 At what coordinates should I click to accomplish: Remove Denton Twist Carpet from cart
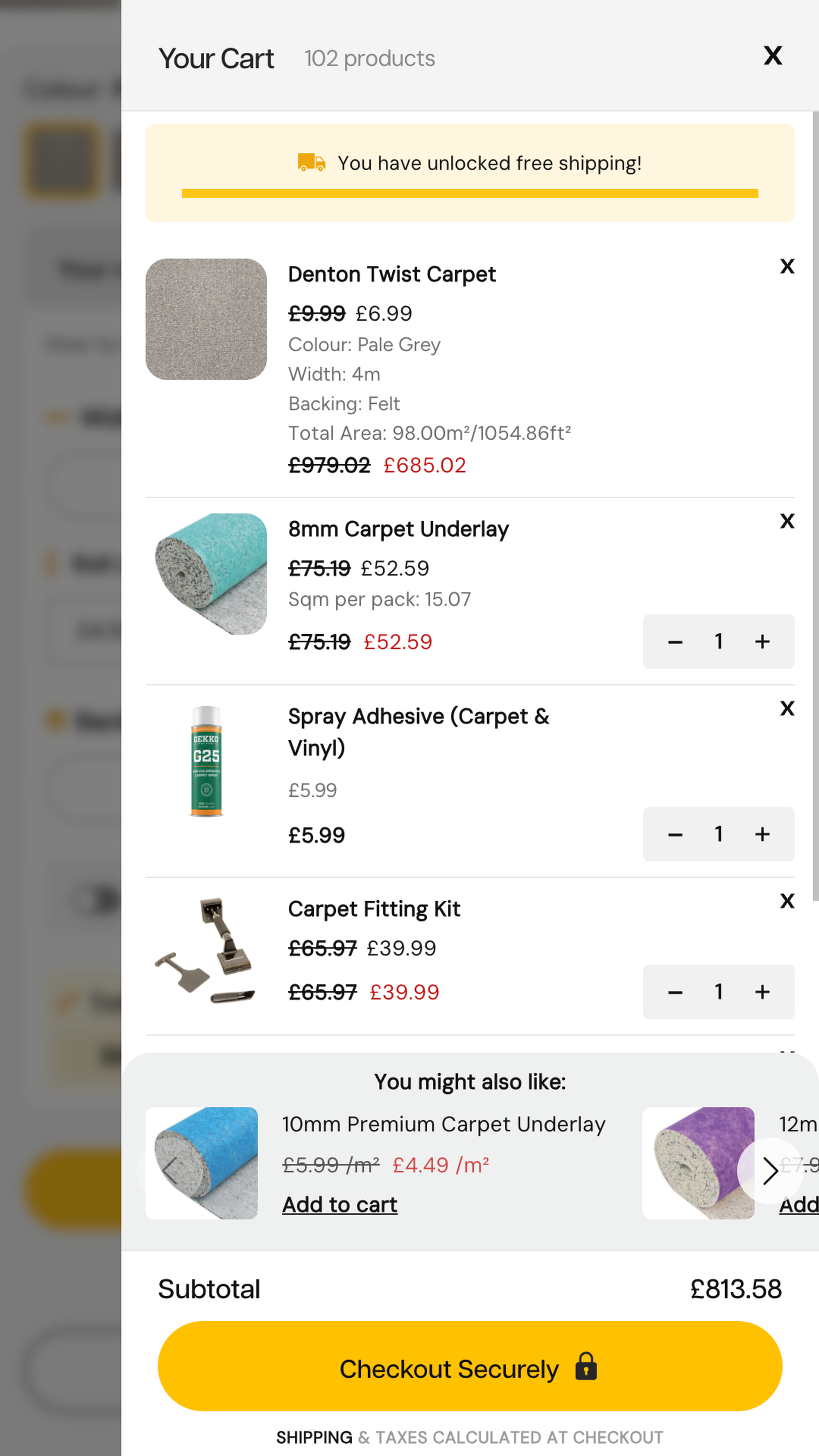[787, 266]
